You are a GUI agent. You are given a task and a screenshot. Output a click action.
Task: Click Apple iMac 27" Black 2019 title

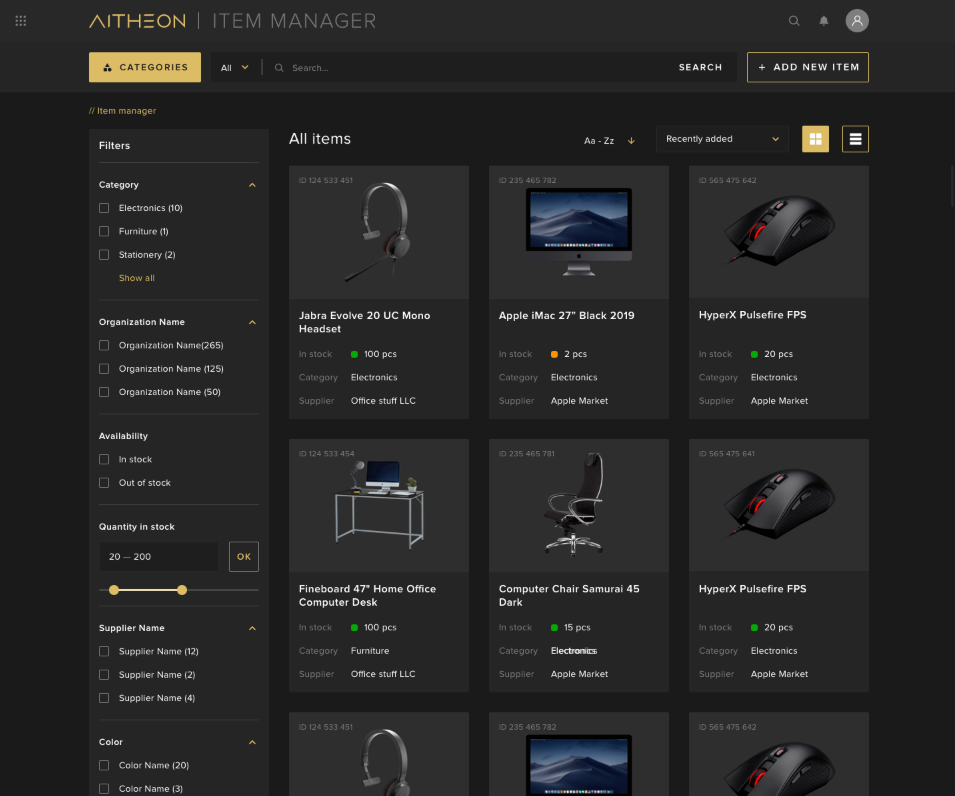[x=566, y=315]
